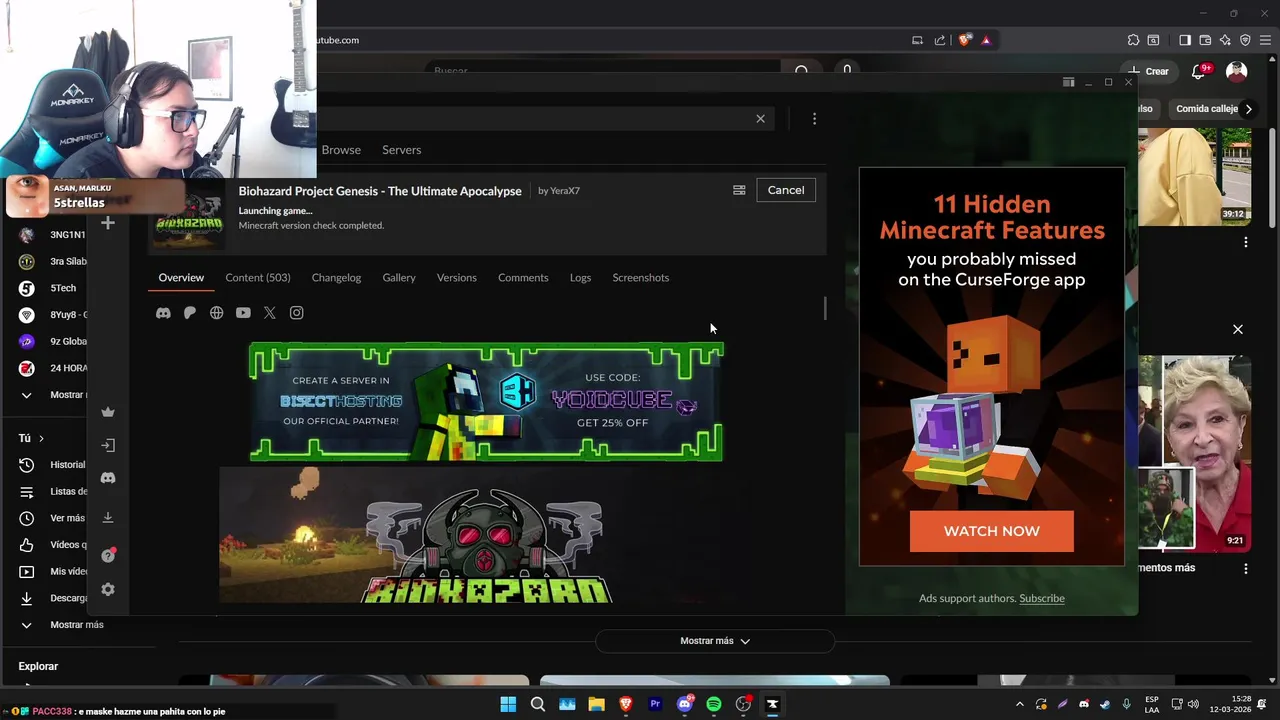The height and width of the screenshot is (720, 1280).
Task: Click the BisectHosting partner banner
Action: (x=486, y=402)
